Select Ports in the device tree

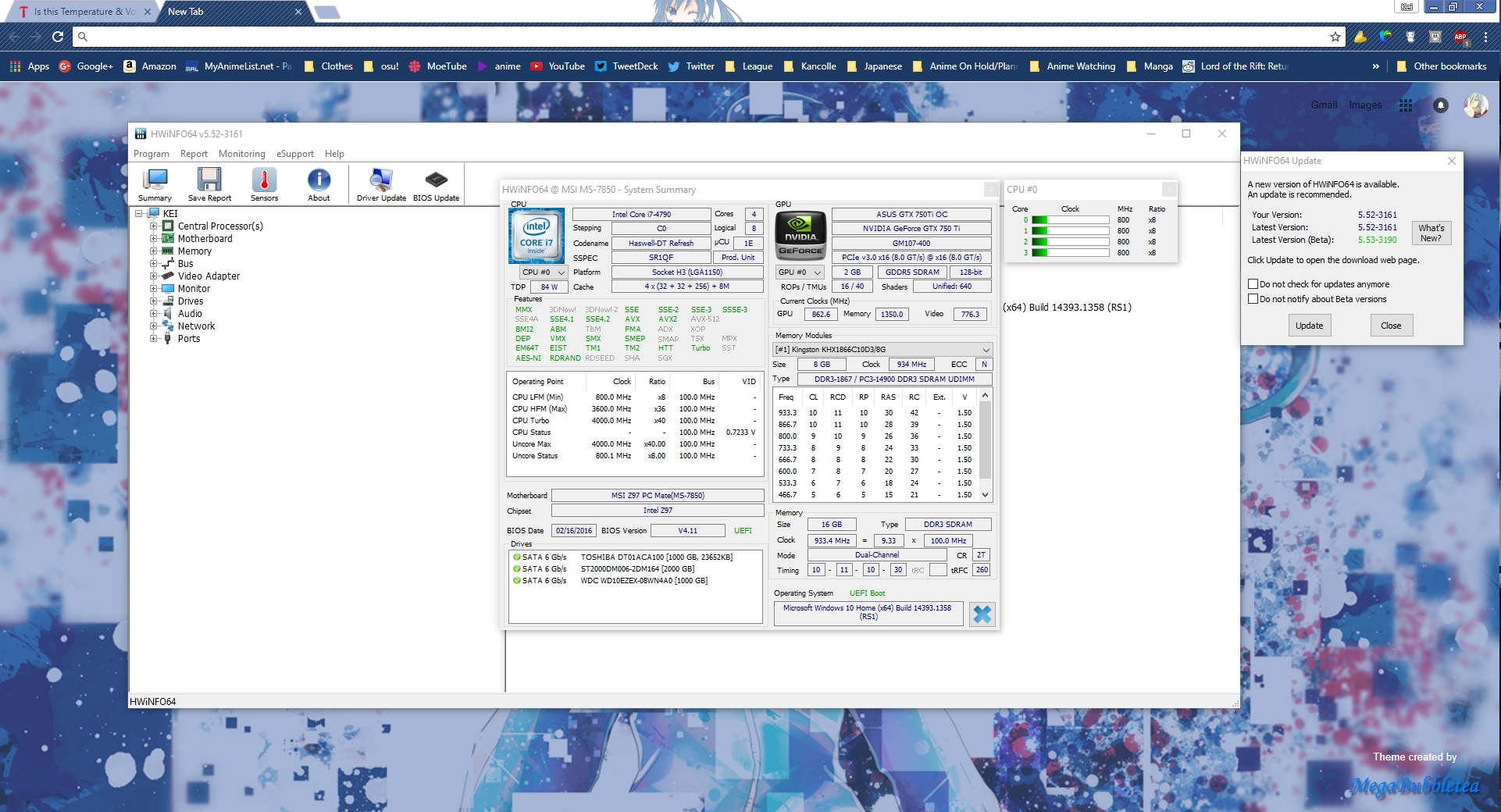pyautogui.click(x=189, y=339)
